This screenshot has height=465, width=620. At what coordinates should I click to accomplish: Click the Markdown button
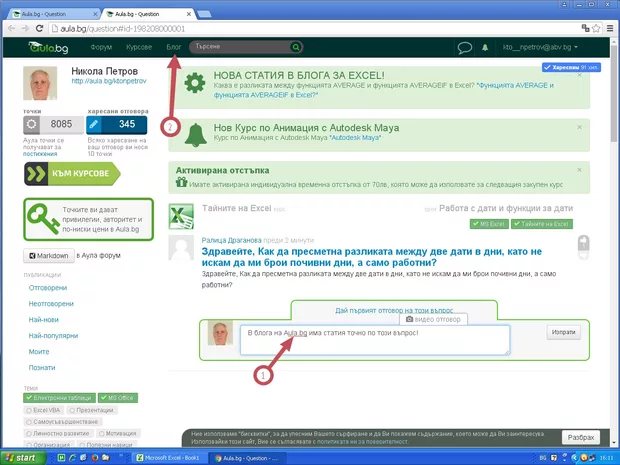coord(49,256)
